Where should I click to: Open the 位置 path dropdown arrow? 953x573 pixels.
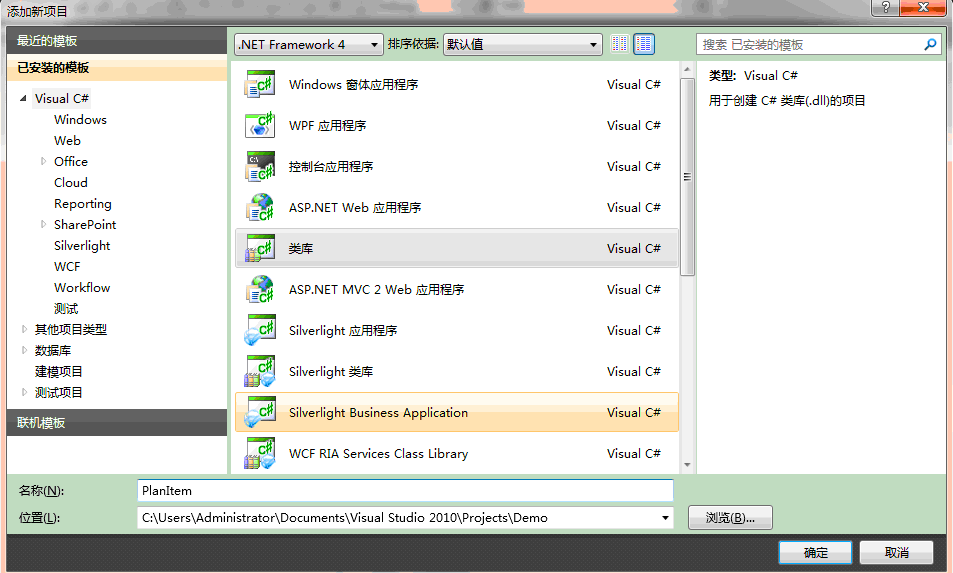(665, 518)
